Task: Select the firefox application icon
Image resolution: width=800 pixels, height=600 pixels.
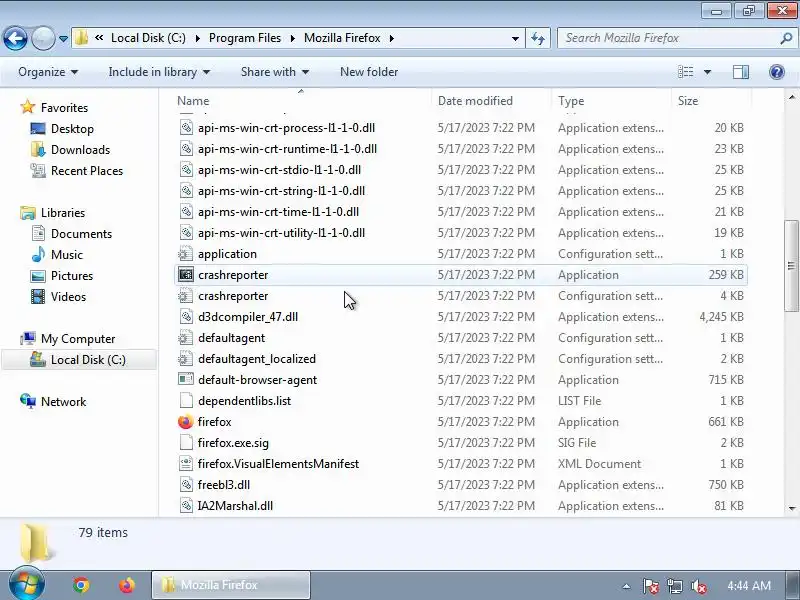Action: point(186,422)
